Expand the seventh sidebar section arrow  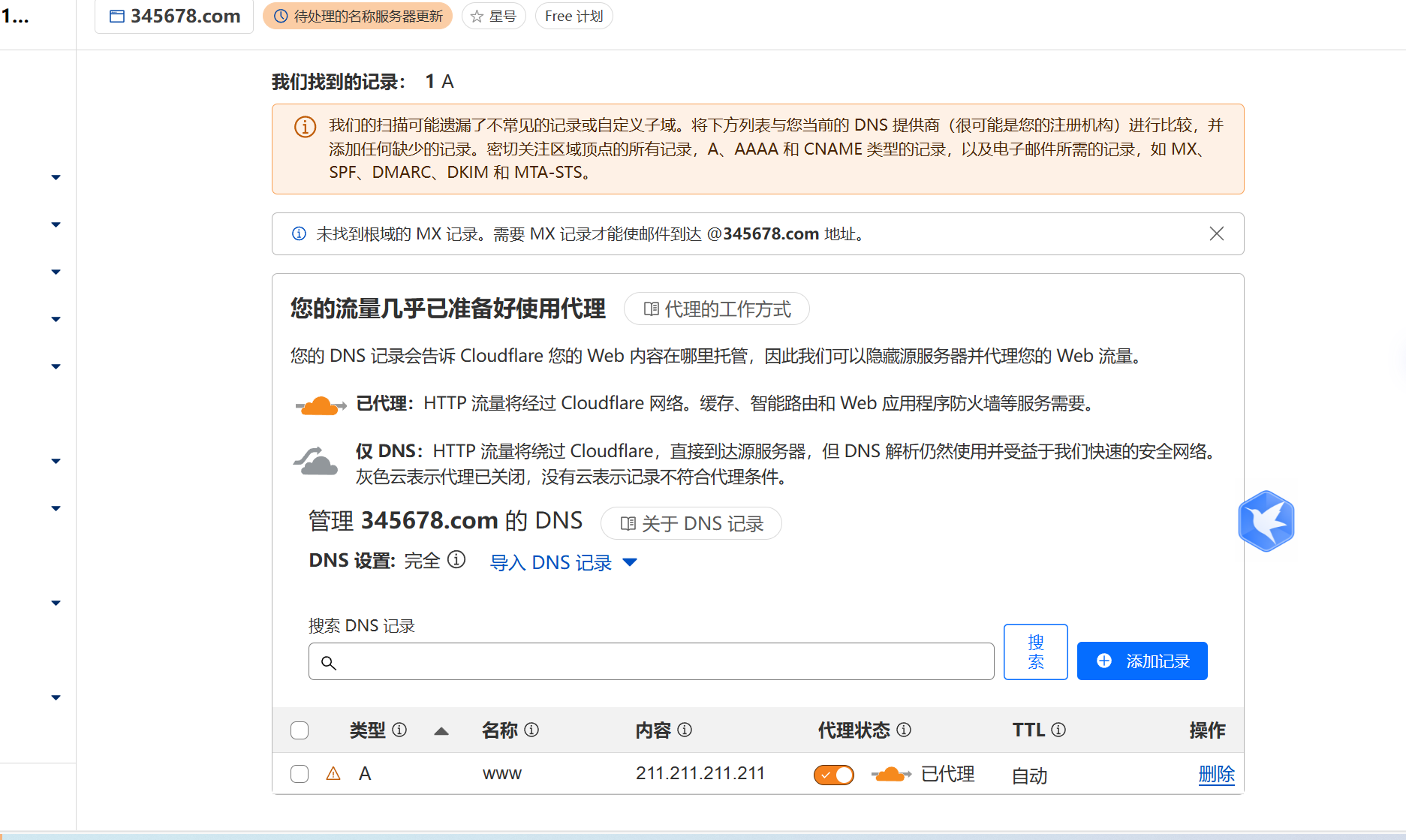click(x=56, y=508)
